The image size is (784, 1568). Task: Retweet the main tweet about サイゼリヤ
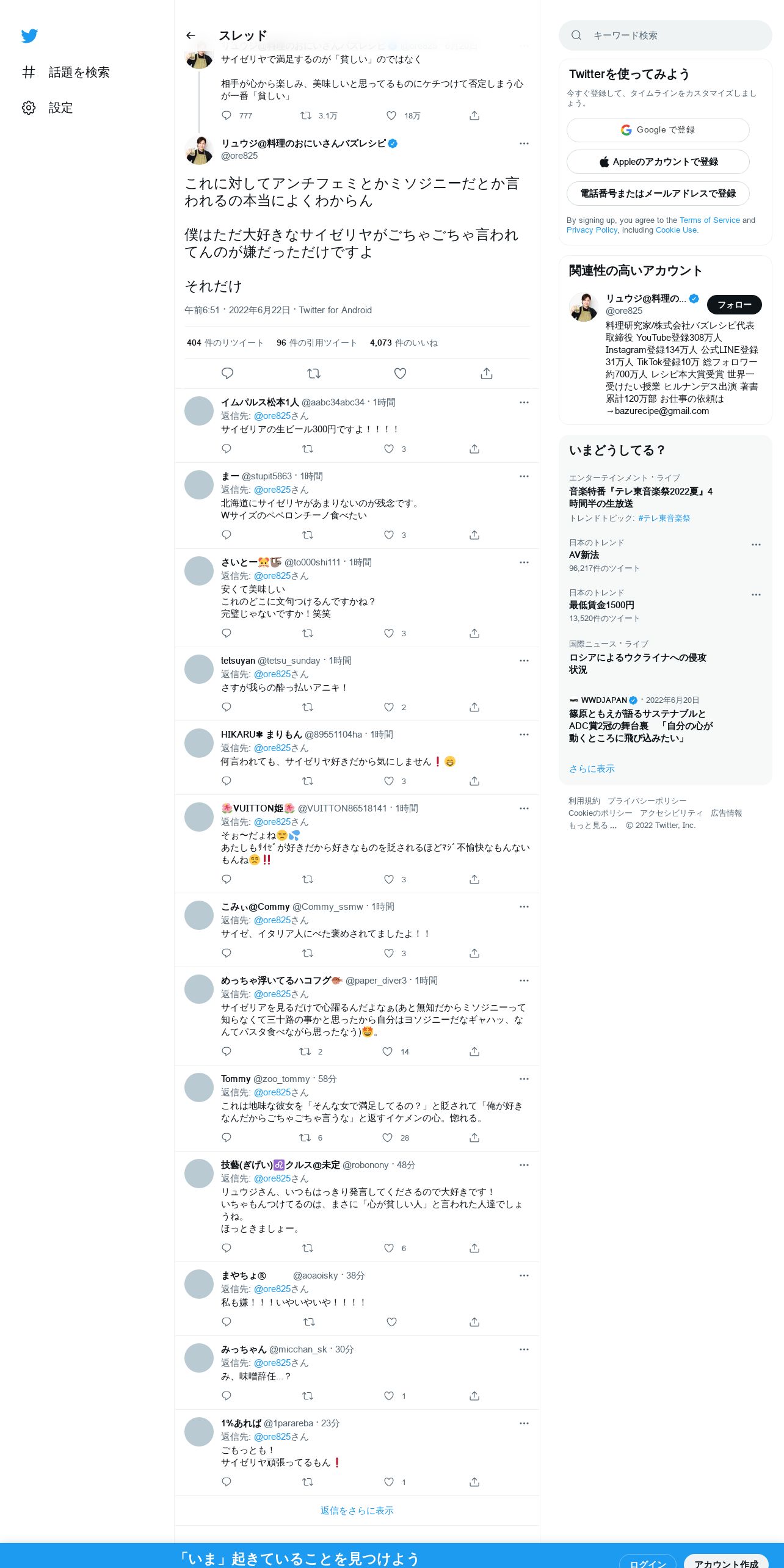coord(314,373)
